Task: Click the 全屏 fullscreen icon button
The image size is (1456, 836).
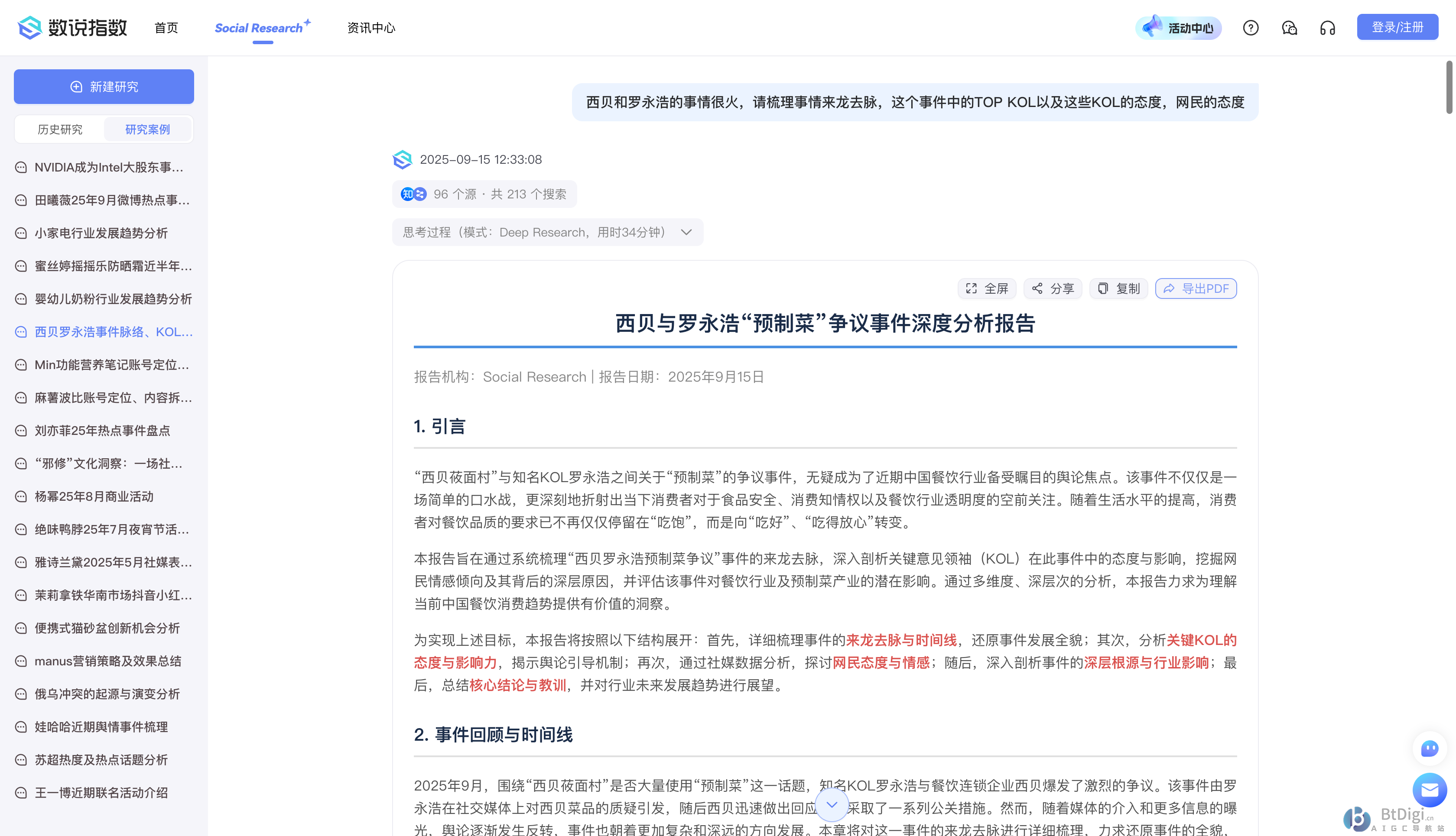Action: coord(986,288)
